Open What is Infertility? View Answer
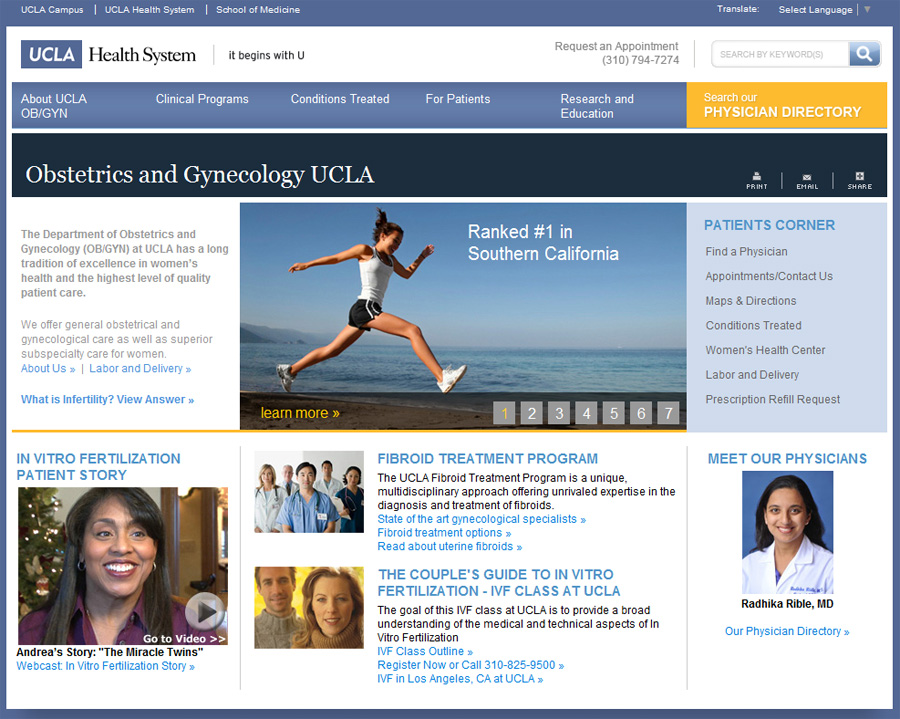 [107, 399]
